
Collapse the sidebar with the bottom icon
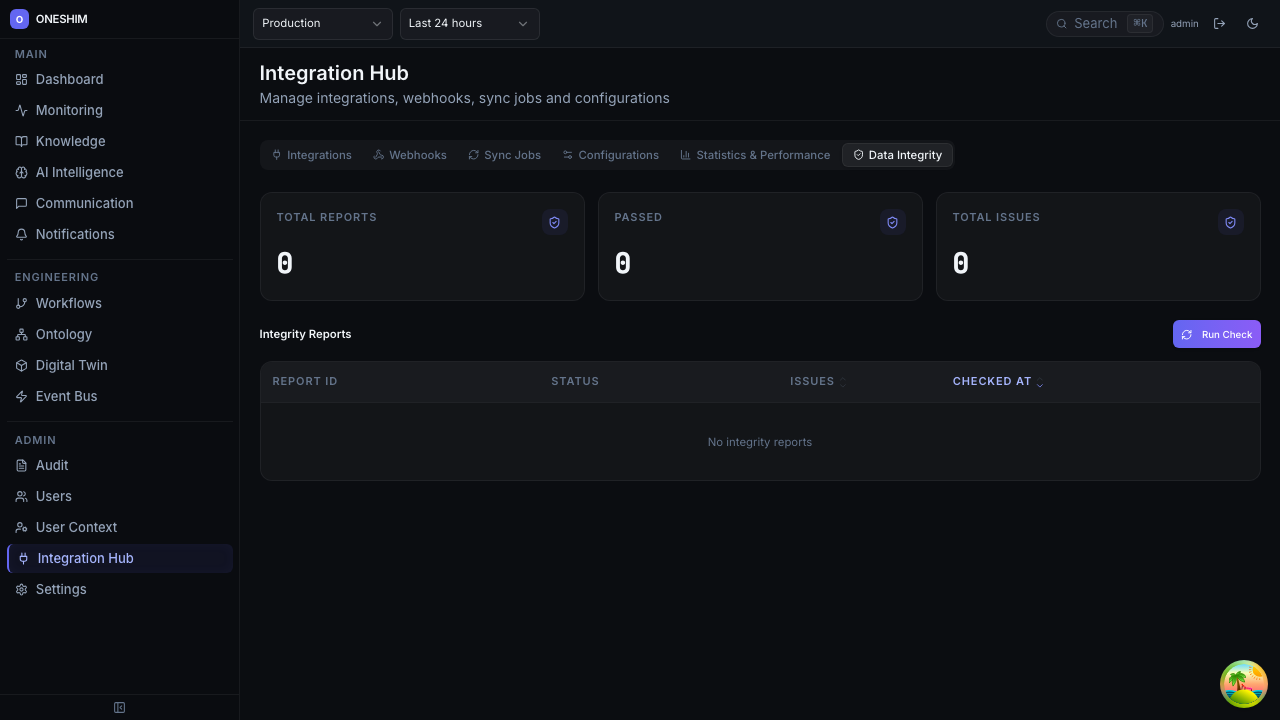pos(119,707)
